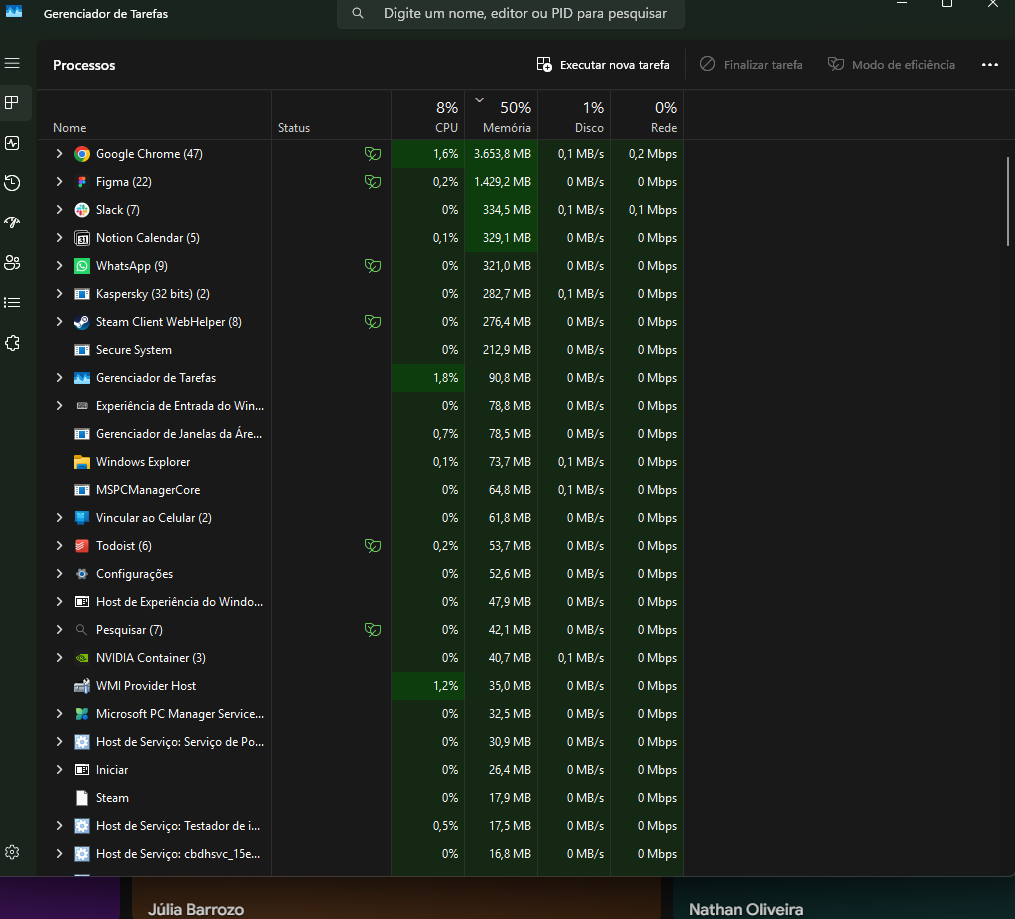
Task: Click the Task Manager title bar icon
Action: pyautogui.click(x=14, y=12)
